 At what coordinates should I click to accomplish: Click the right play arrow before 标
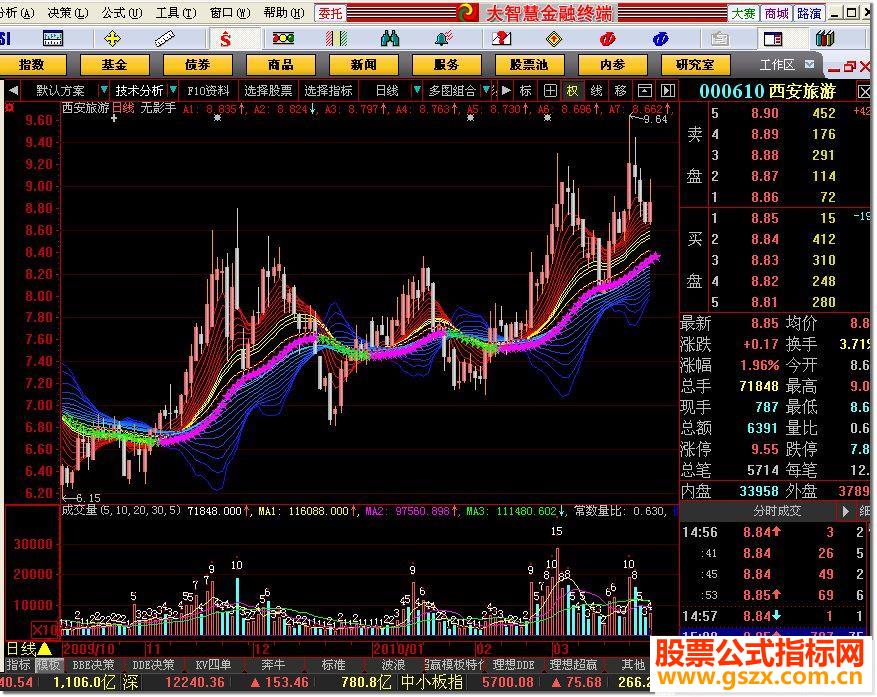point(506,90)
